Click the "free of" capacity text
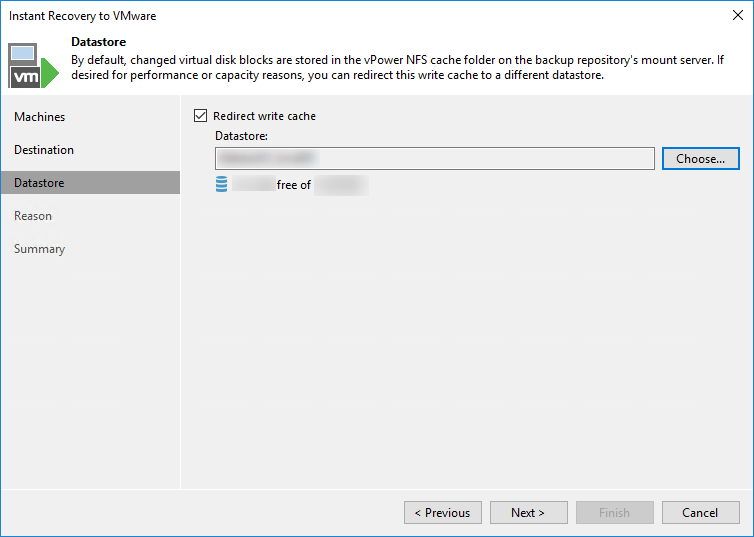754x537 pixels. click(293, 185)
